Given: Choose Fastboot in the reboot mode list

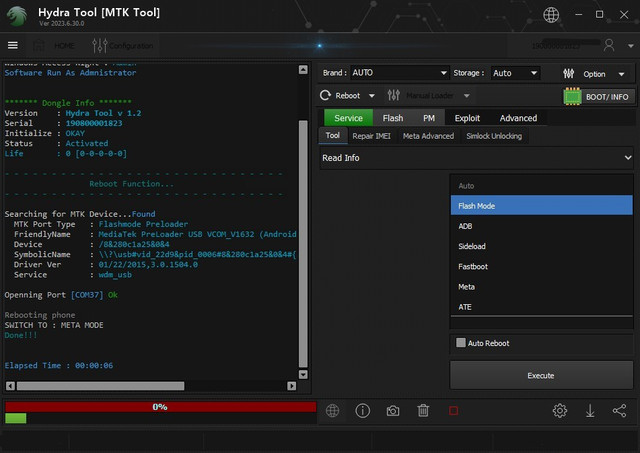Looking at the screenshot, I should (x=542, y=266).
